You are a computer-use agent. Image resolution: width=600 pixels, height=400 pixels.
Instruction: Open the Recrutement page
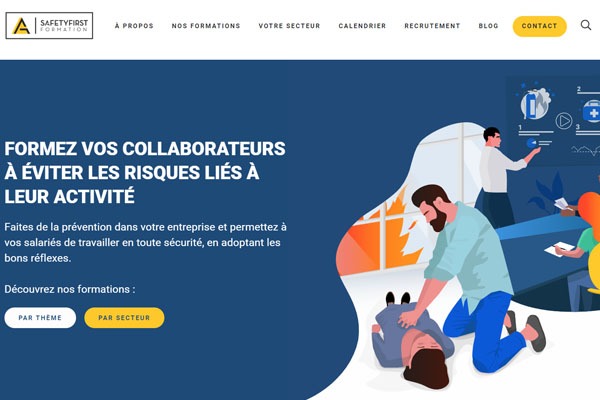[x=432, y=26]
